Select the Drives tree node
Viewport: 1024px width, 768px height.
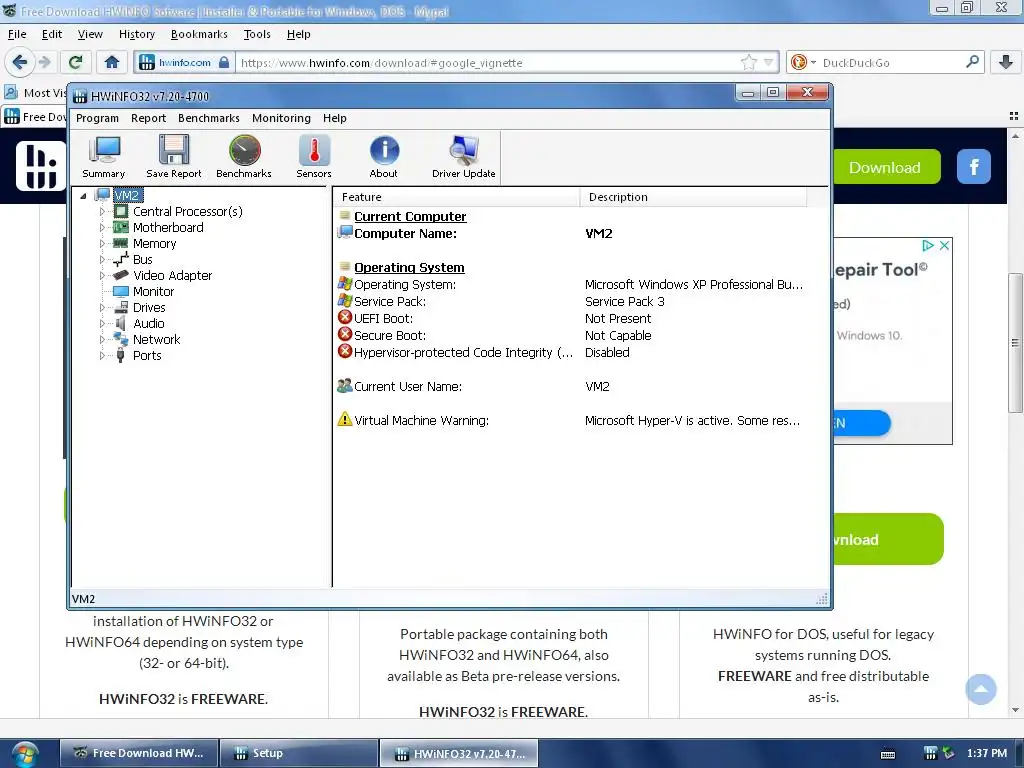point(149,308)
